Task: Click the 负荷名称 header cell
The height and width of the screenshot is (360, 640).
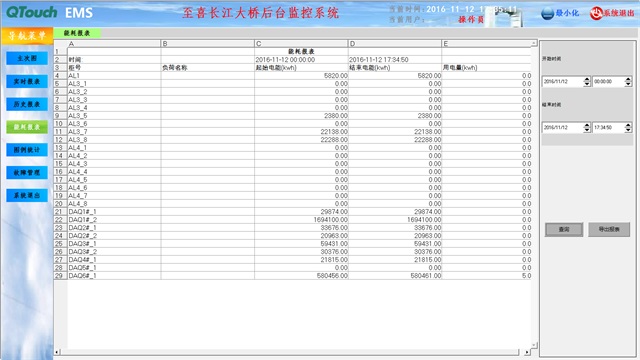Action: (x=207, y=68)
